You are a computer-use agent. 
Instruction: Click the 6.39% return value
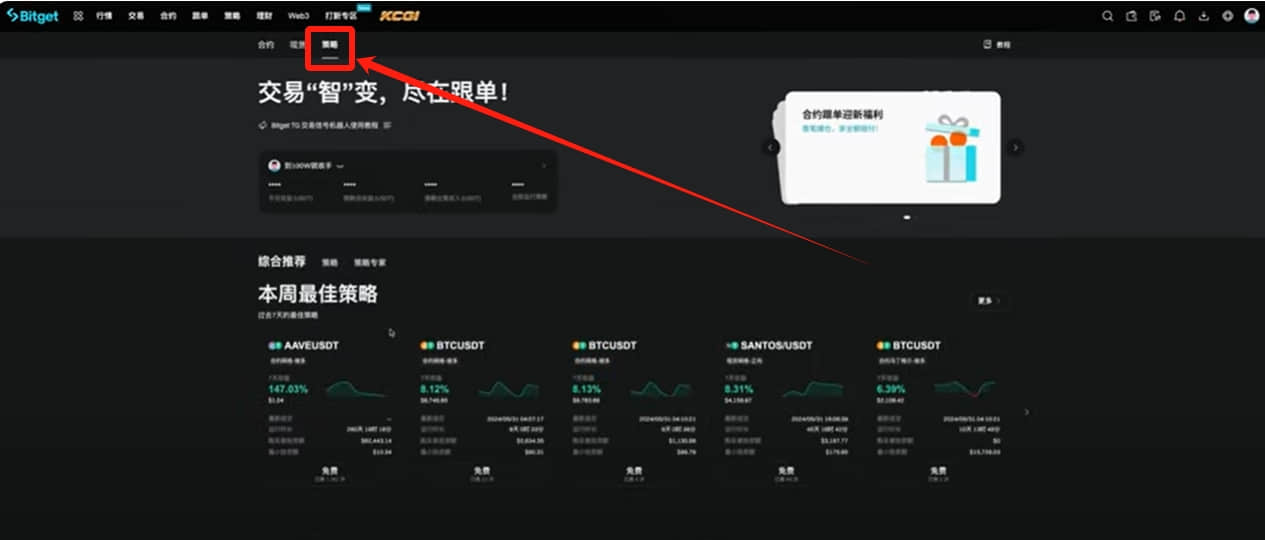click(892, 388)
